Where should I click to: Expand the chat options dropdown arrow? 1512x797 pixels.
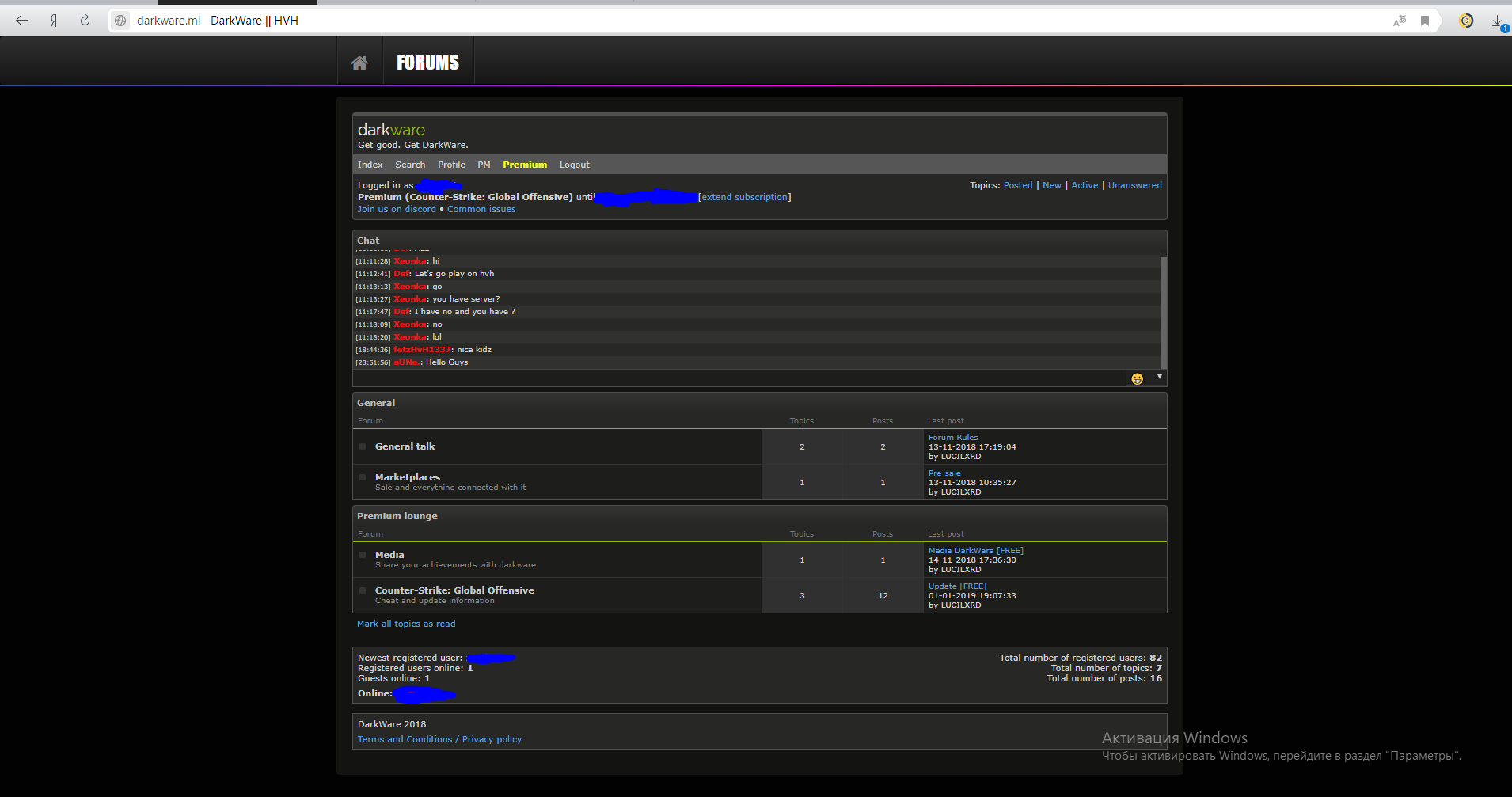[1160, 377]
